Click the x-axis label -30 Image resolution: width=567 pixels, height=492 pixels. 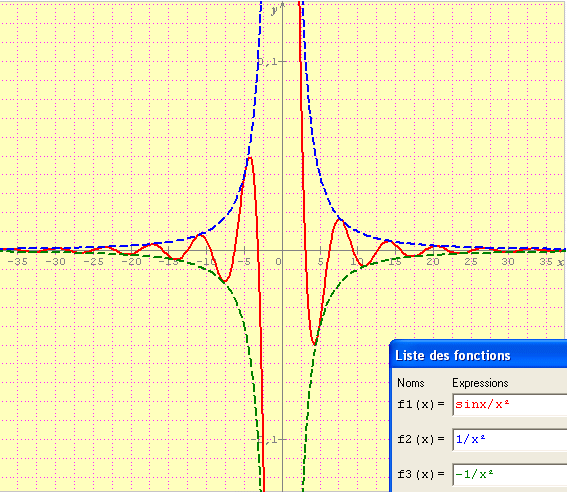click(55, 262)
